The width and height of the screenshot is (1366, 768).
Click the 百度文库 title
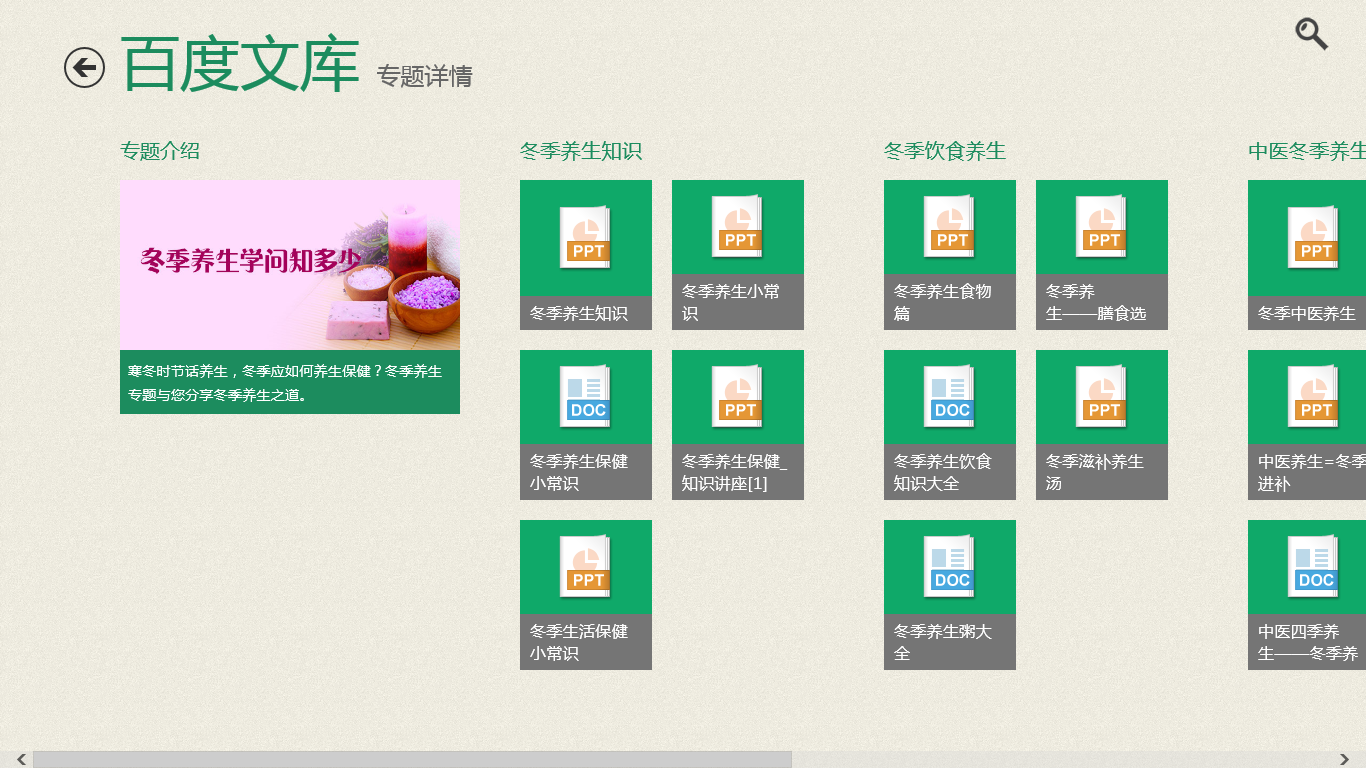[240, 66]
